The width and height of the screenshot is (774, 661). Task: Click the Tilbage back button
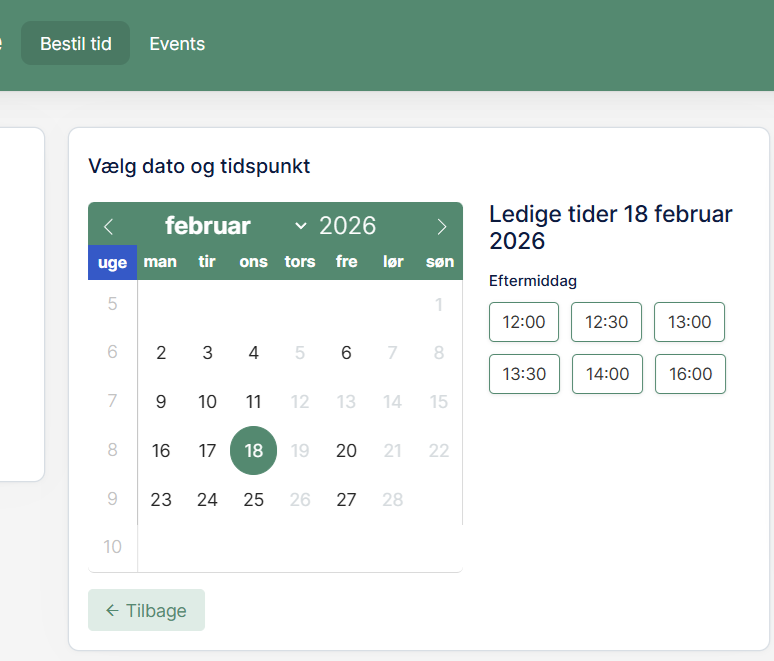click(146, 610)
